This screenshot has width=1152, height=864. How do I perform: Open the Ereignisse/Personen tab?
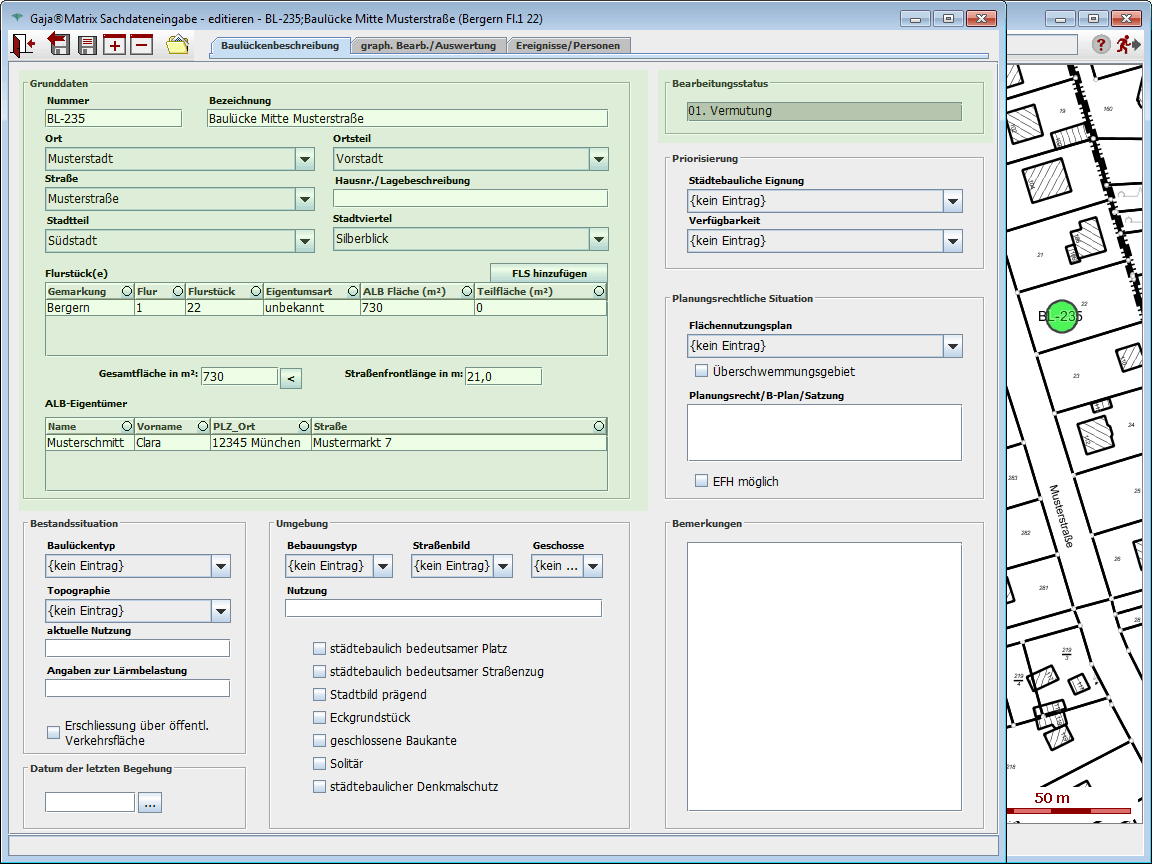568,45
